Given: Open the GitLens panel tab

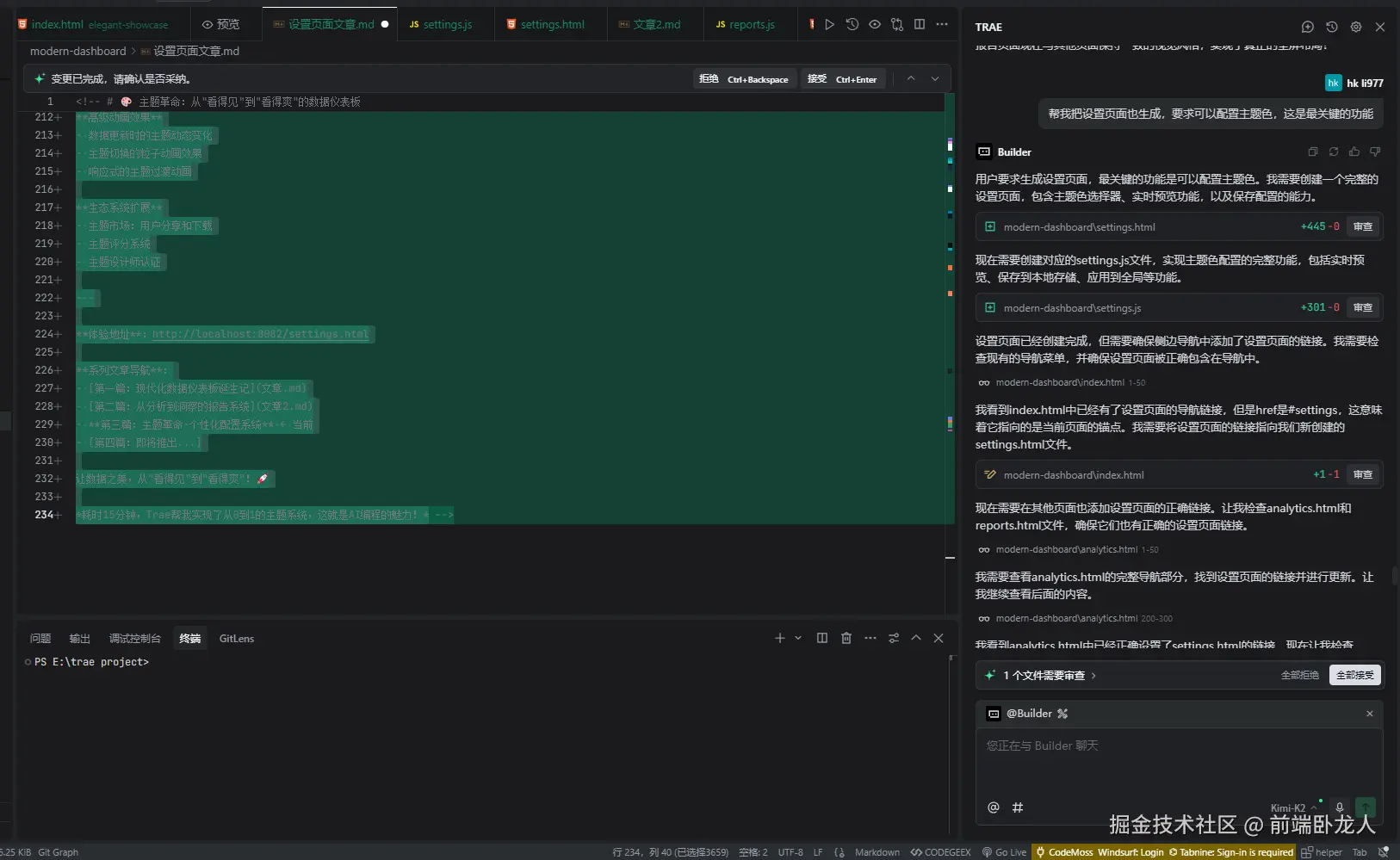Looking at the screenshot, I should 237,639.
